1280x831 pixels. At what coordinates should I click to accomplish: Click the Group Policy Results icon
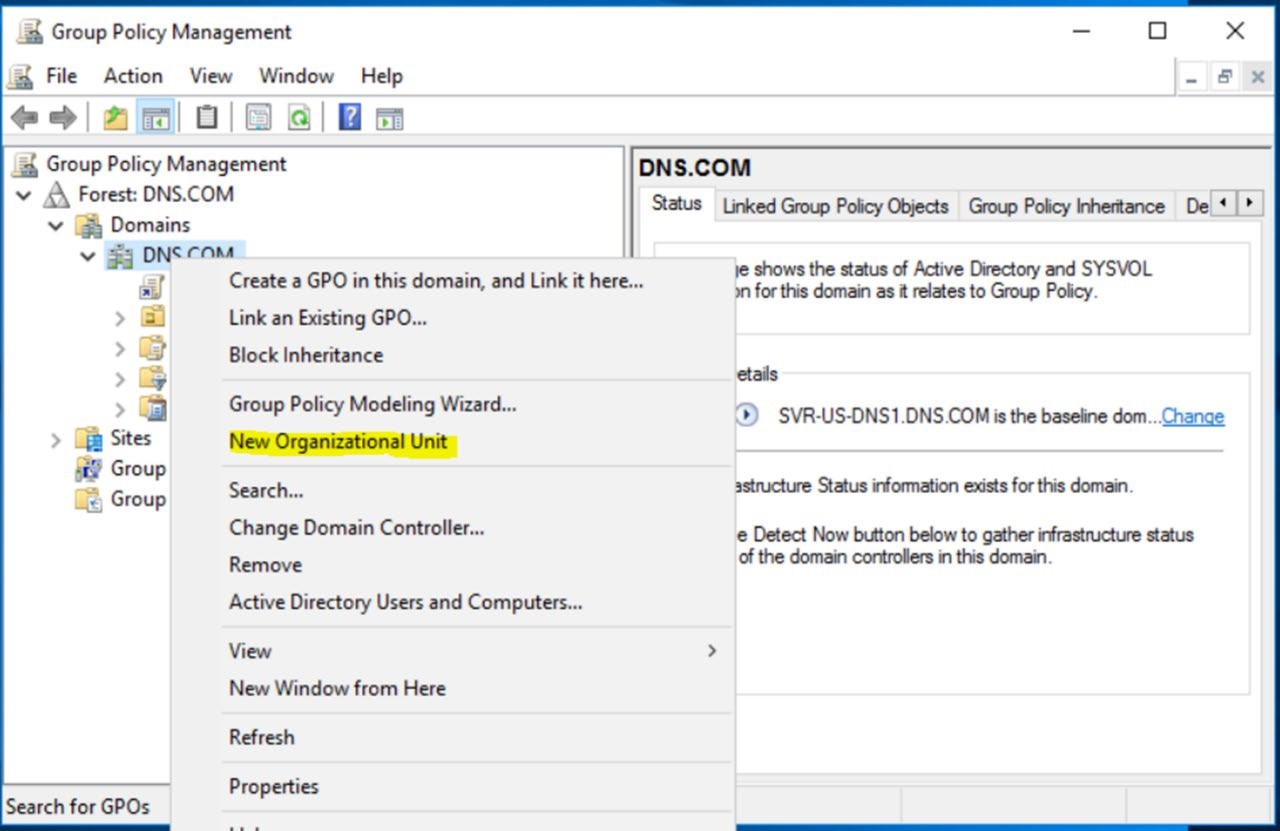(89, 500)
